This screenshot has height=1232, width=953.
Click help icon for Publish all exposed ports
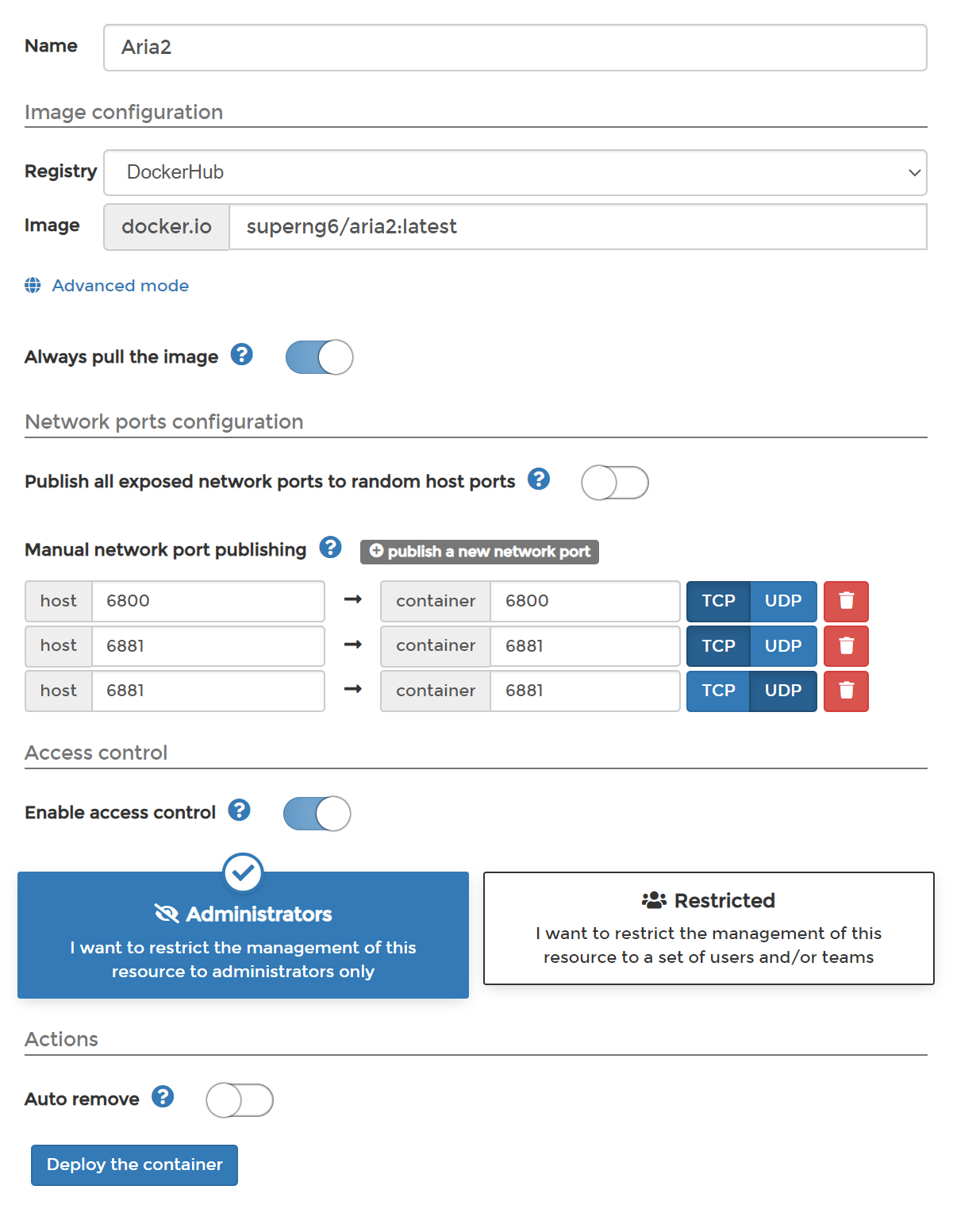[539, 479]
